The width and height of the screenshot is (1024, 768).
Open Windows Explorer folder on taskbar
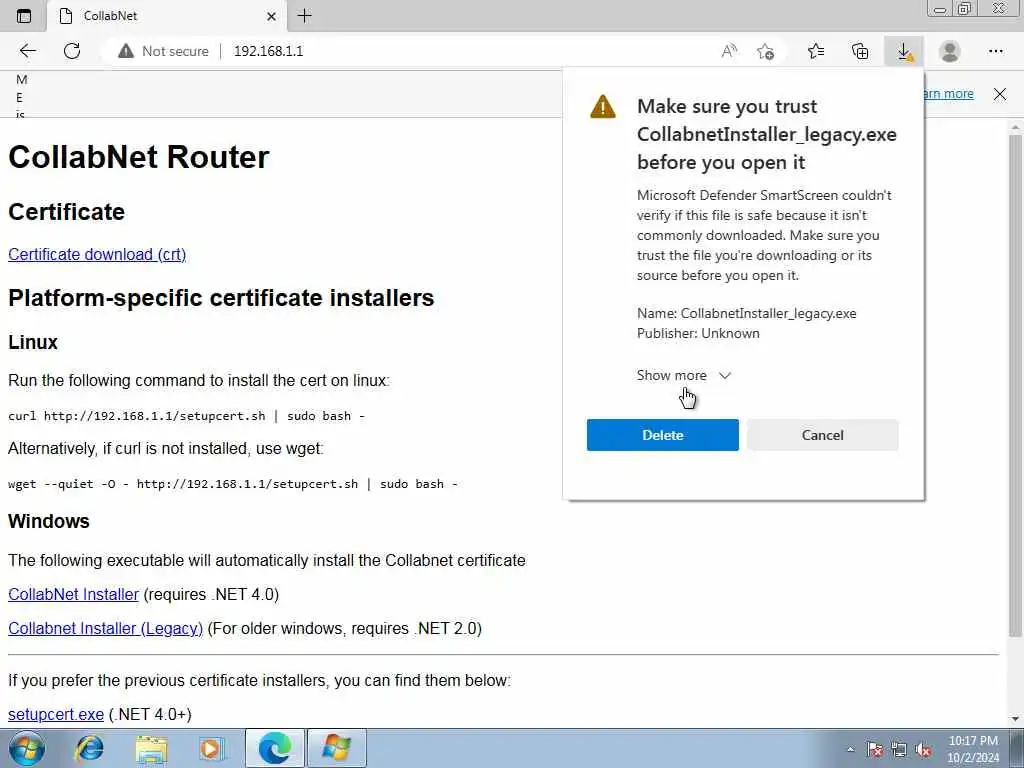click(x=152, y=748)
